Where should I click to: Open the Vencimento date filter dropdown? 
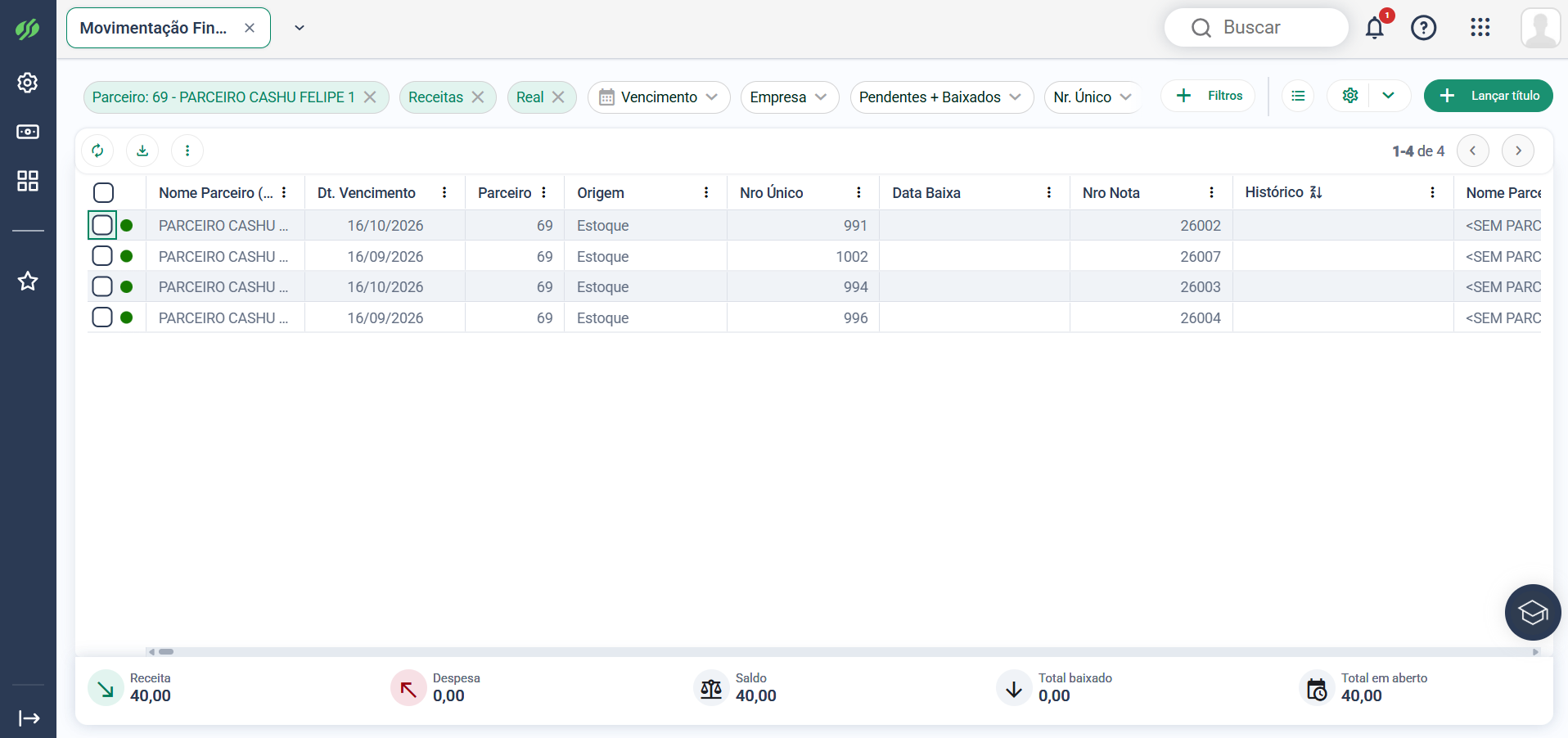click(x=659, y=97)
